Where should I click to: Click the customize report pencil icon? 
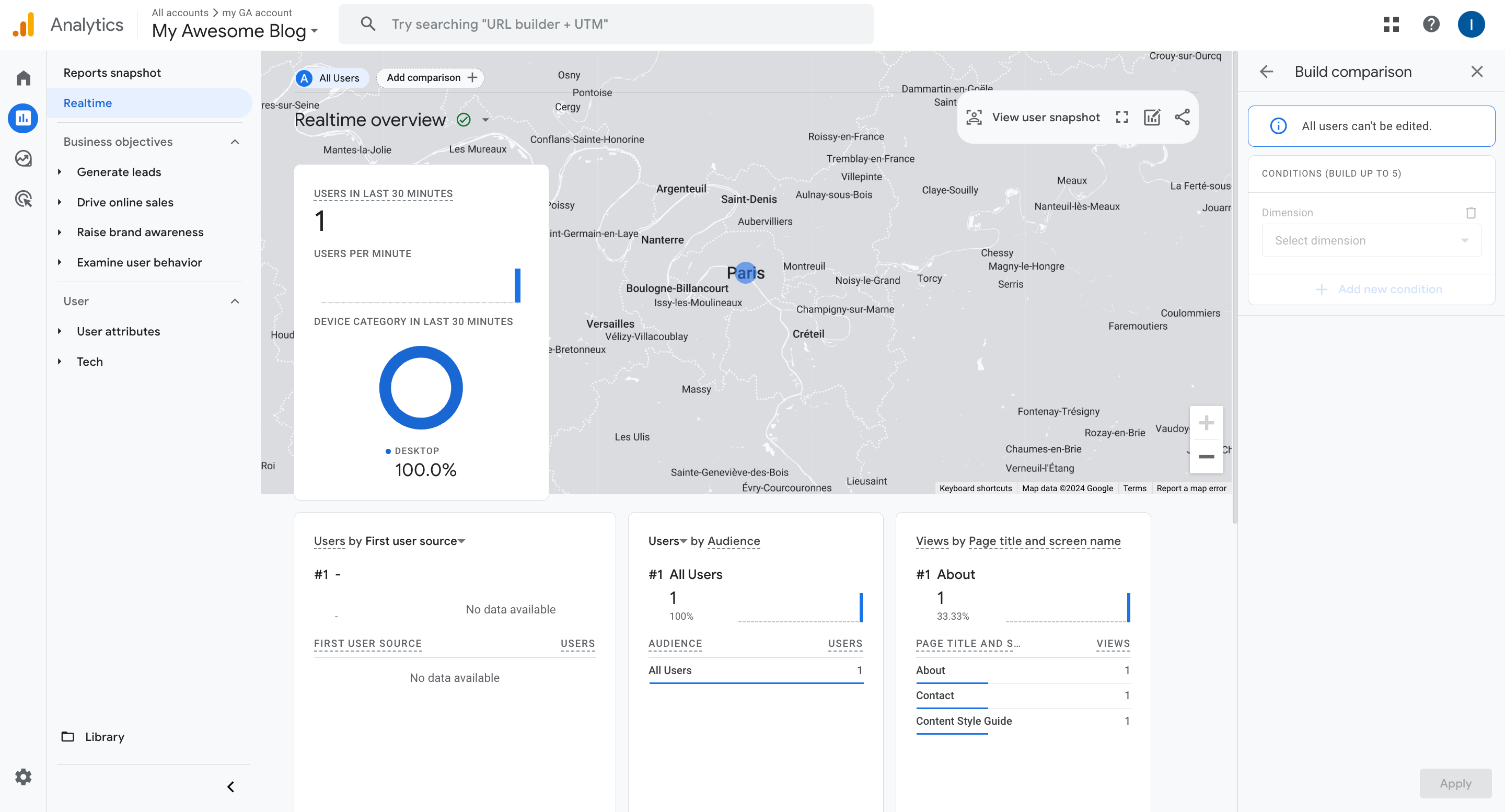[1152, 117]
